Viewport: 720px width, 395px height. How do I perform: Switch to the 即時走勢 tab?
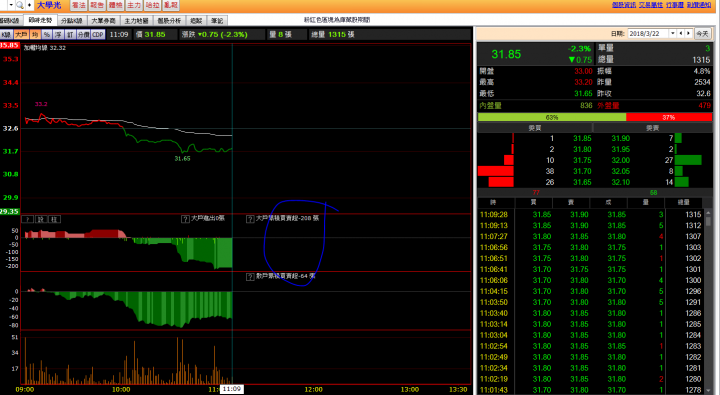[40, 20]
